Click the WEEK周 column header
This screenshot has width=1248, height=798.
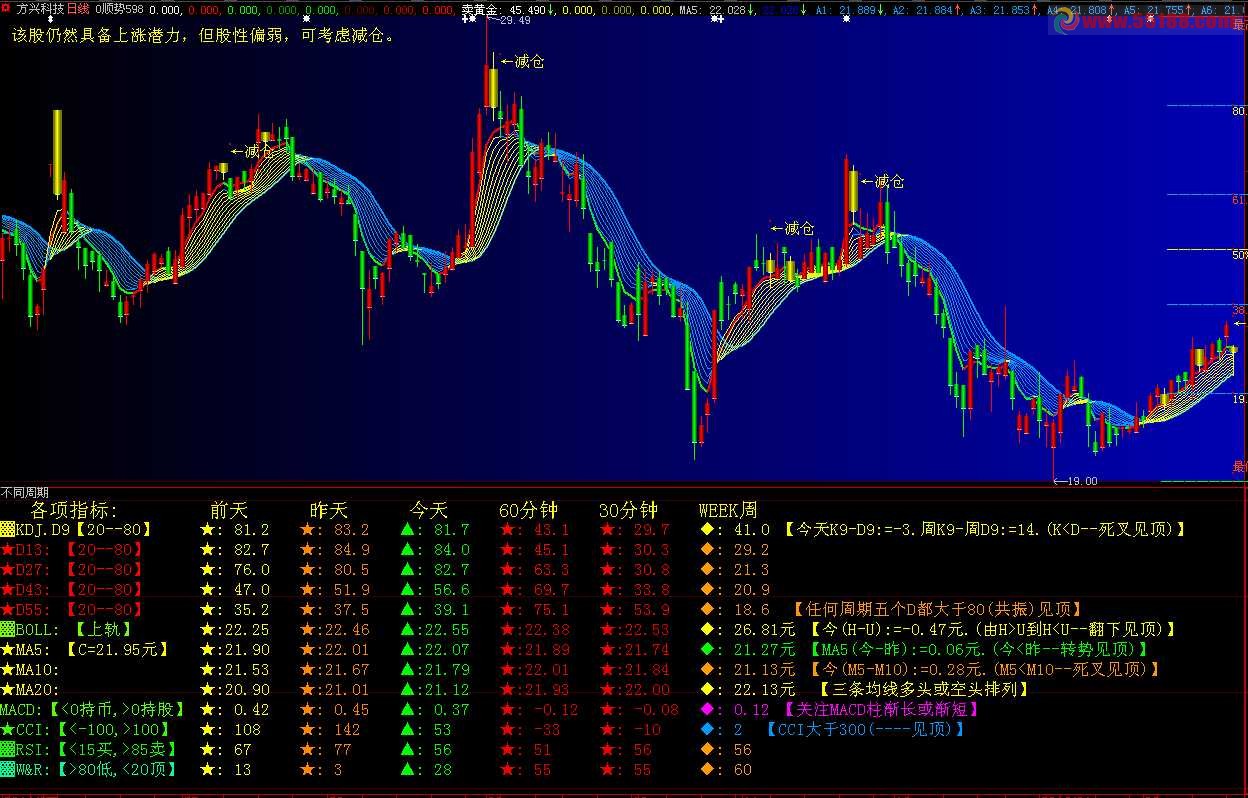click(728, 510)
